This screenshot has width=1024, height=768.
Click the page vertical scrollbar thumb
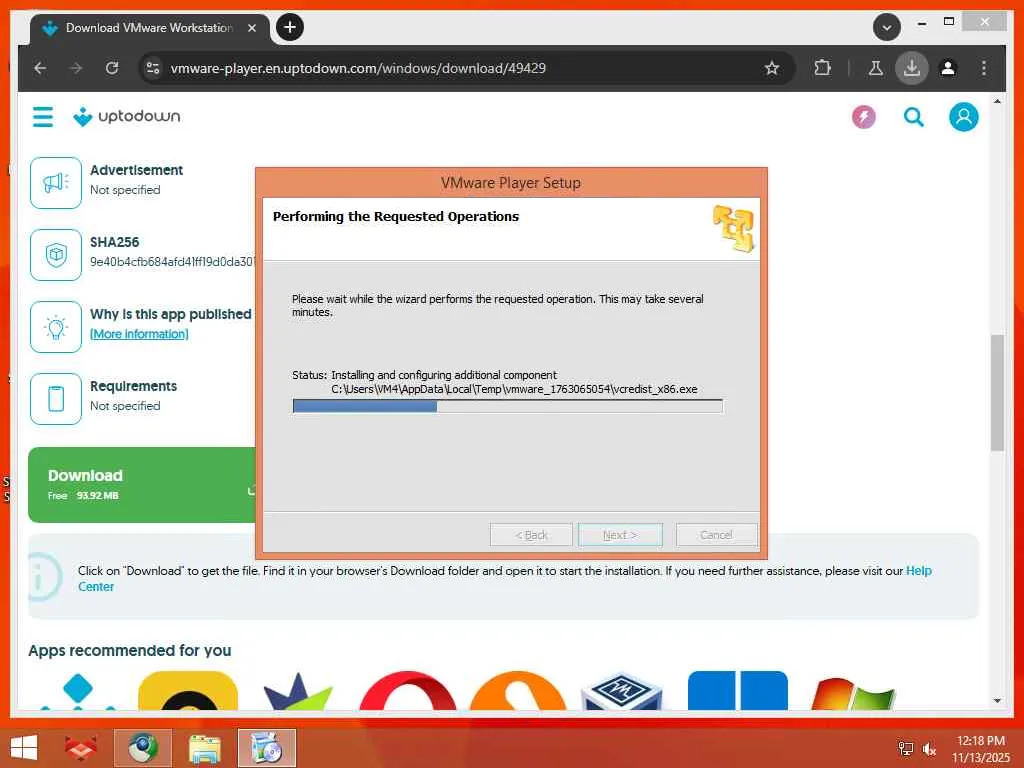997,392
